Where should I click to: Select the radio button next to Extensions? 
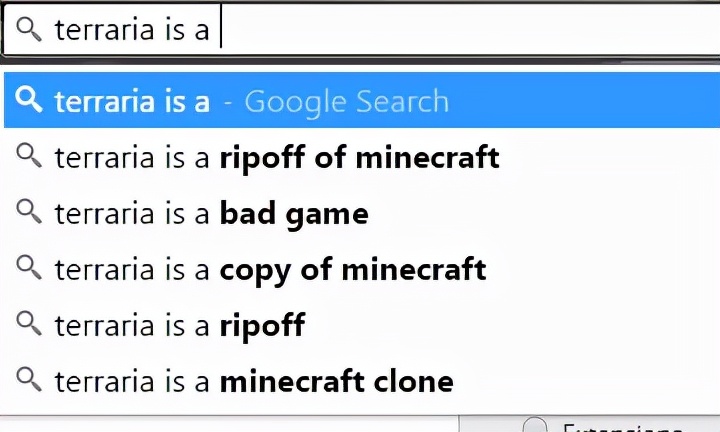536,426
